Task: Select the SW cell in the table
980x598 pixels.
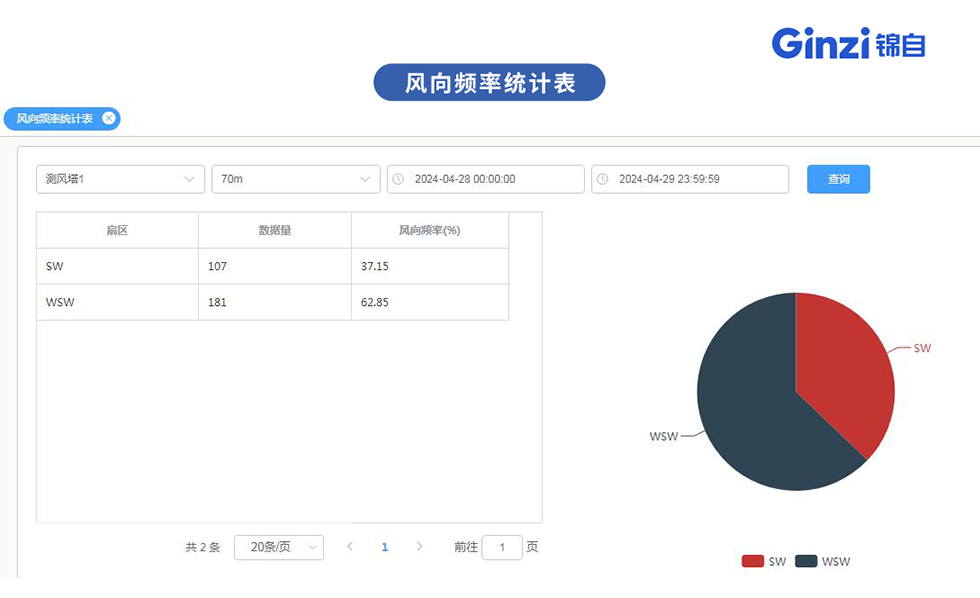Action: 118,266
